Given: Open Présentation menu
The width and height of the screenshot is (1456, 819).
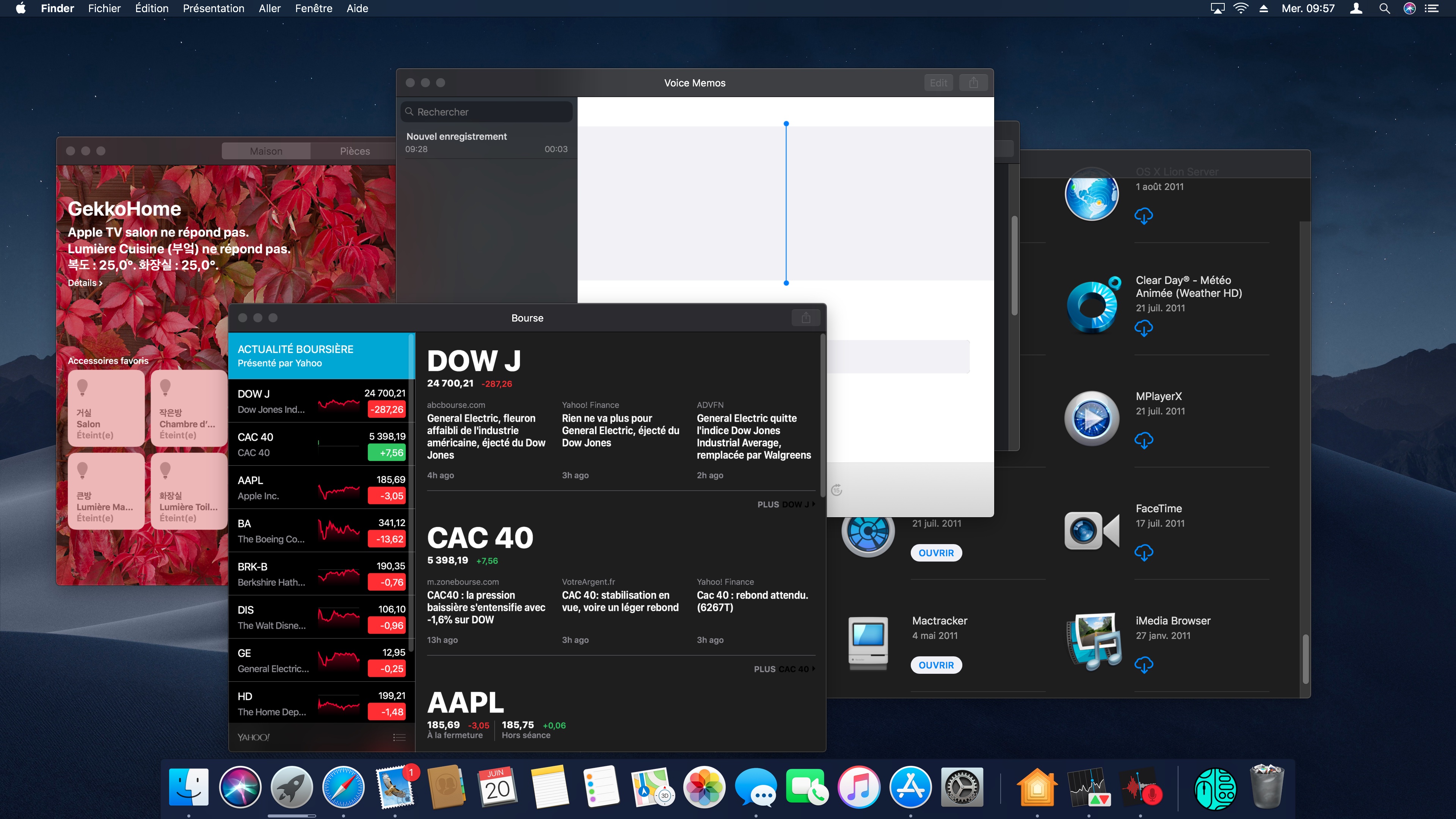Looking at the screenshot, I should [213, 8].
